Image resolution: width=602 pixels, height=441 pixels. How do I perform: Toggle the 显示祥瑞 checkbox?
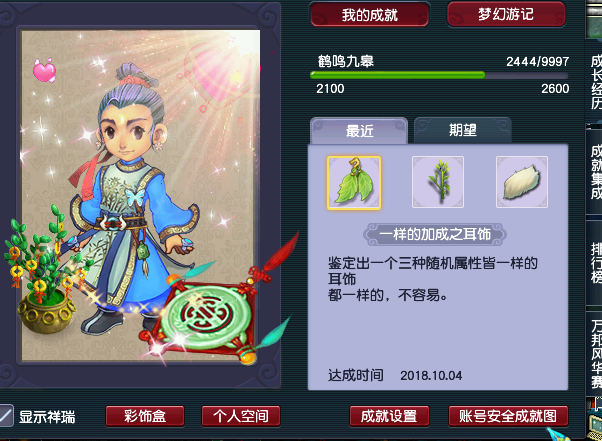(x=7, y=416)
